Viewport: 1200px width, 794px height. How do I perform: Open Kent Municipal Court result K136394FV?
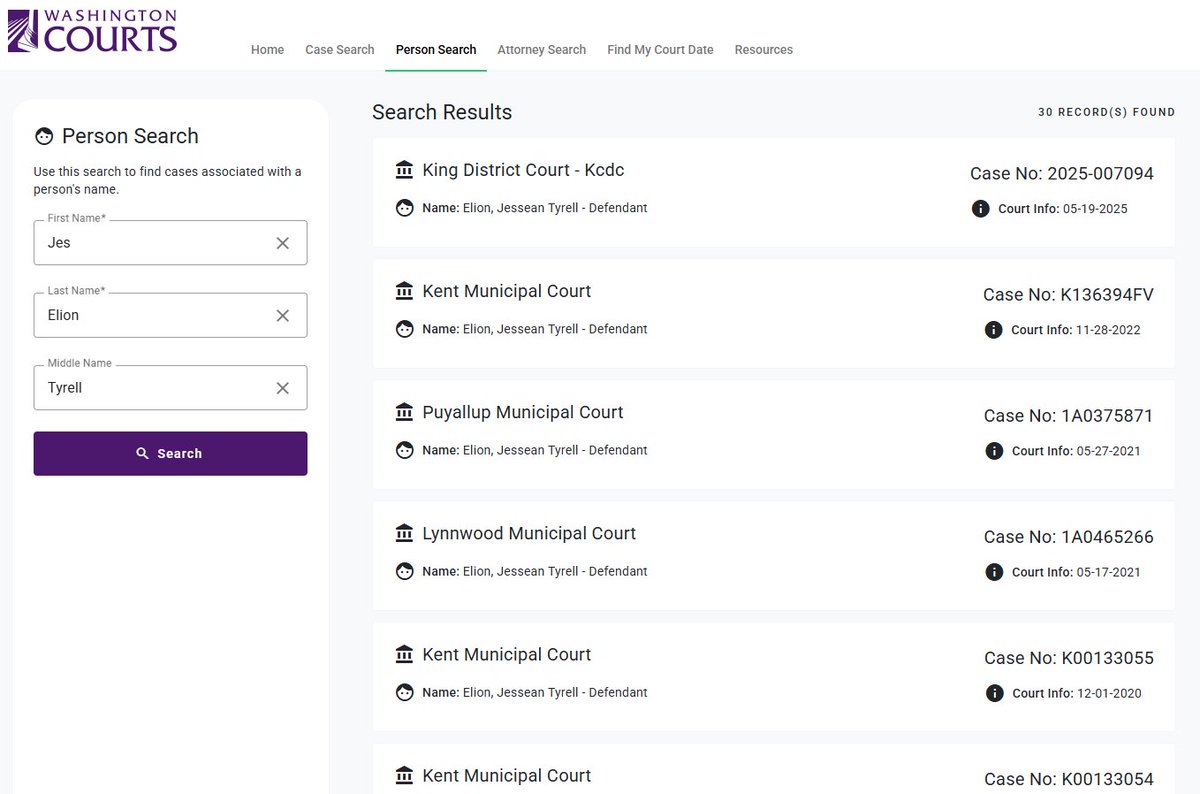click(774, 313)
